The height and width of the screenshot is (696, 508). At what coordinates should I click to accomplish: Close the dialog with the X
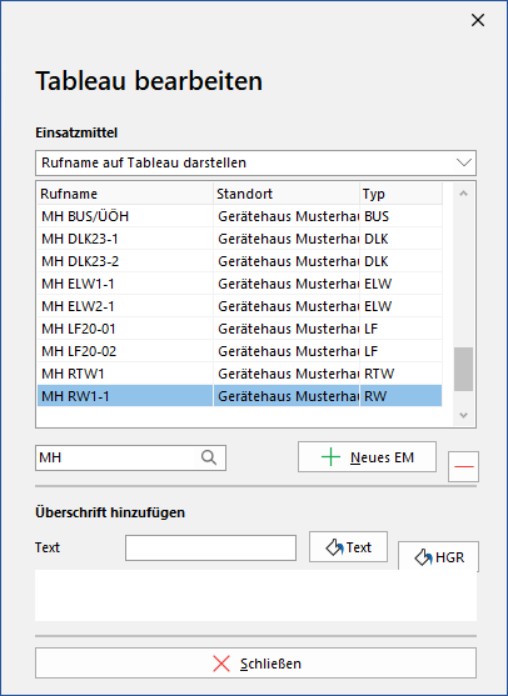pos(478,20)
